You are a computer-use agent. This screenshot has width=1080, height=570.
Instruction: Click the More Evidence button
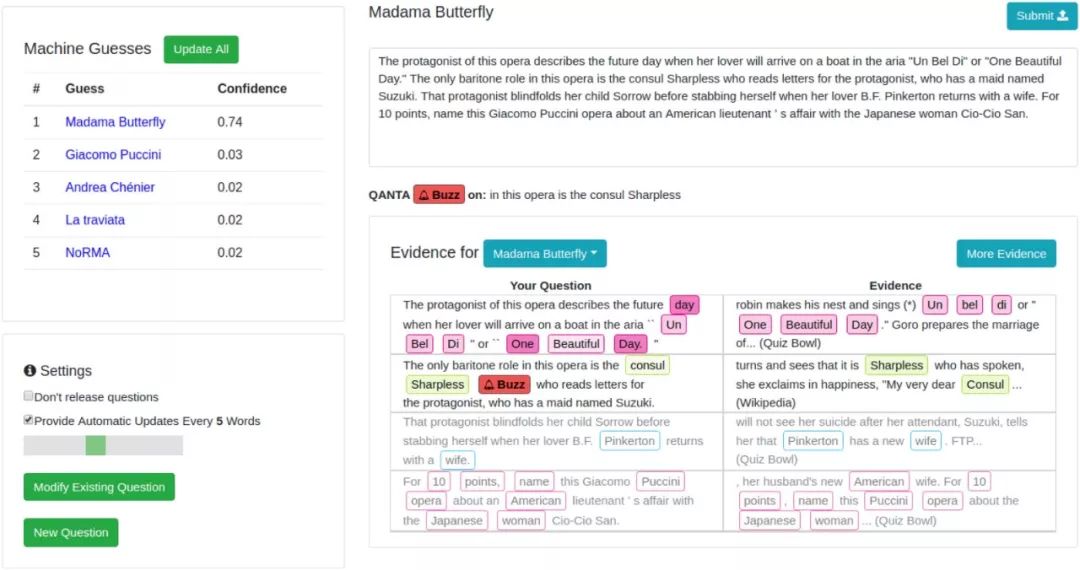coord(1006,253)
